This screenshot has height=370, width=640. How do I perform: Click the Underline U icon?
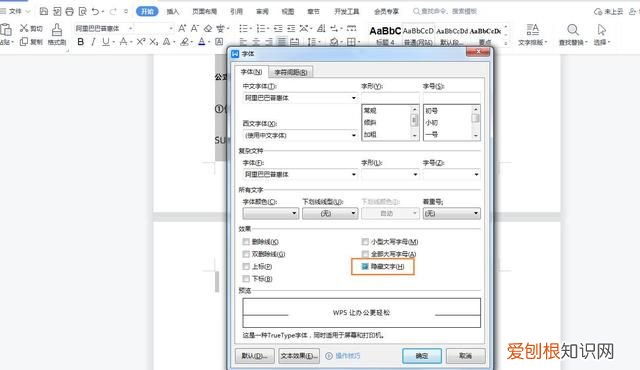pyautogui.click(x=106, y=42)
